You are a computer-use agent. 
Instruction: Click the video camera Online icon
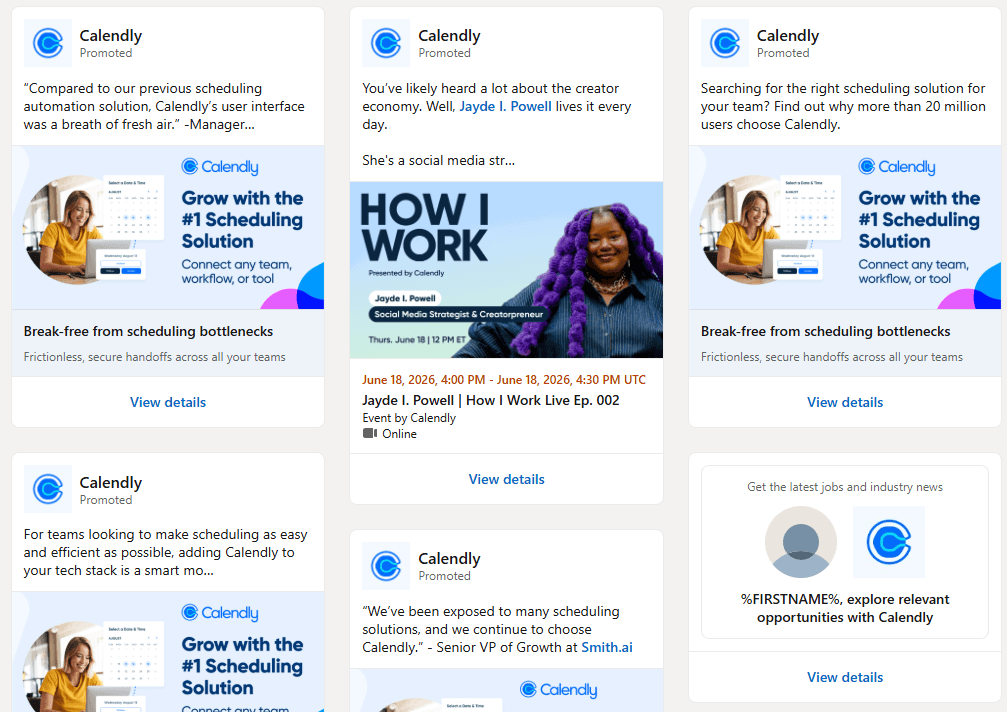click(370, 433)
